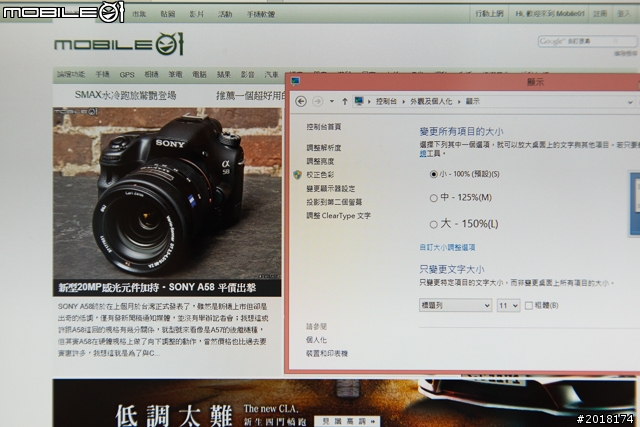Click 活動 in the top site menu

pyautogui.click(x=225, y=14)
